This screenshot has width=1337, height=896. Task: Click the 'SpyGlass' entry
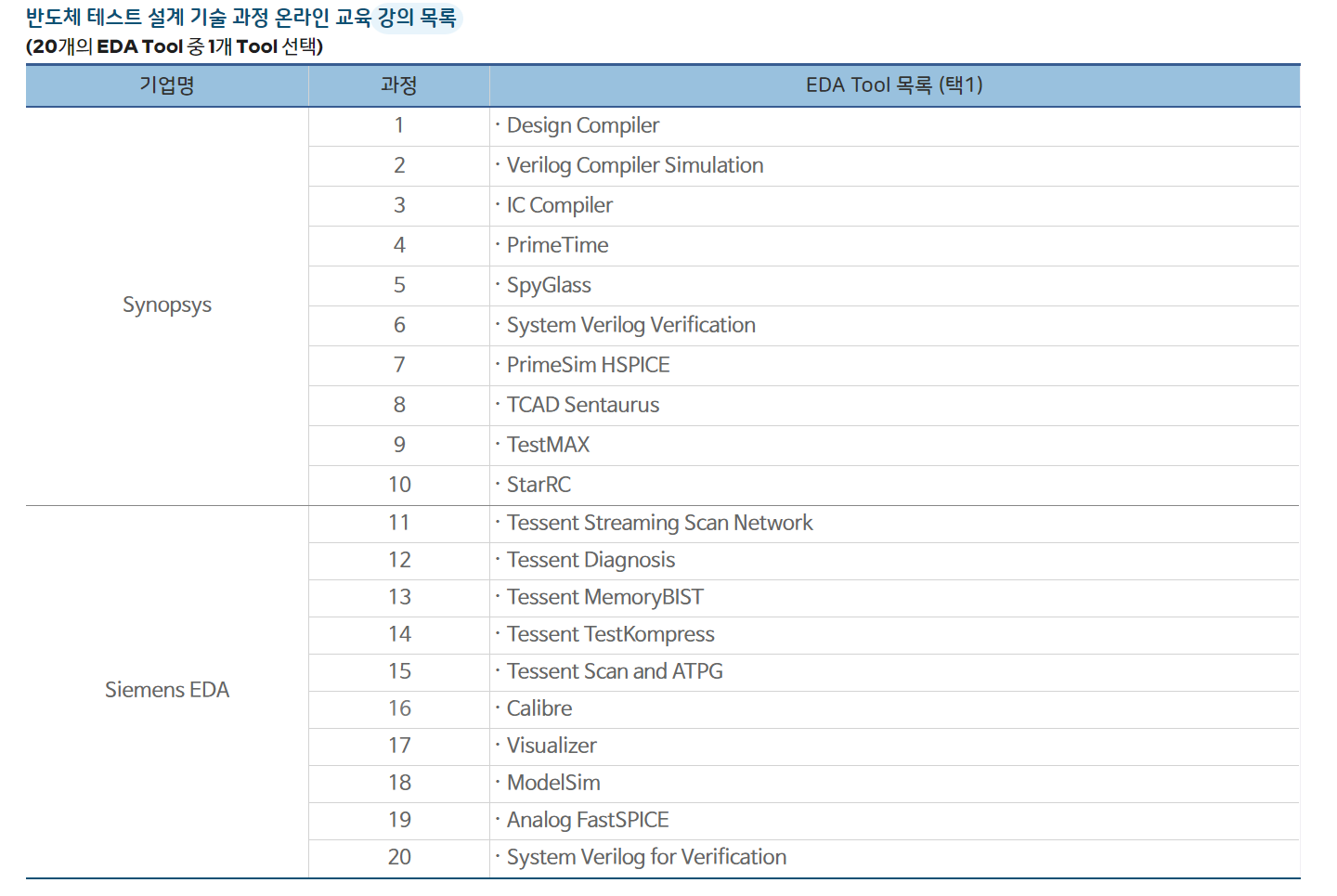pyautogui.click(x=549, y=285)
